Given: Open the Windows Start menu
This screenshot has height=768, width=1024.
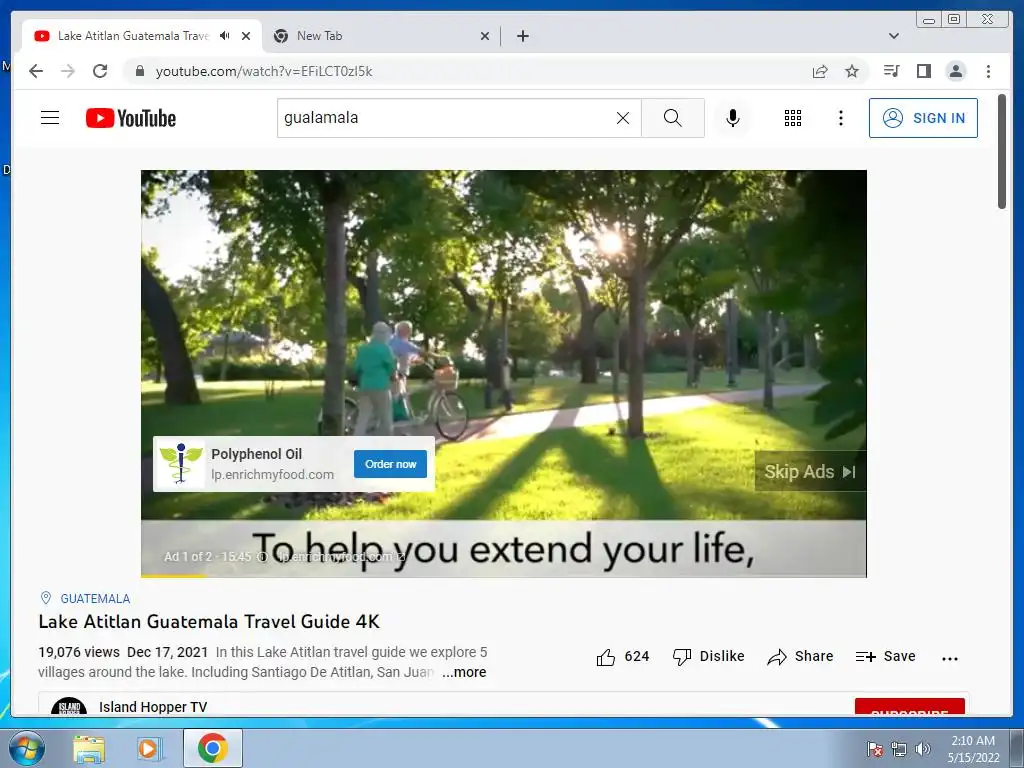Looking at the screenshot, I should click(x=26, y=748).
